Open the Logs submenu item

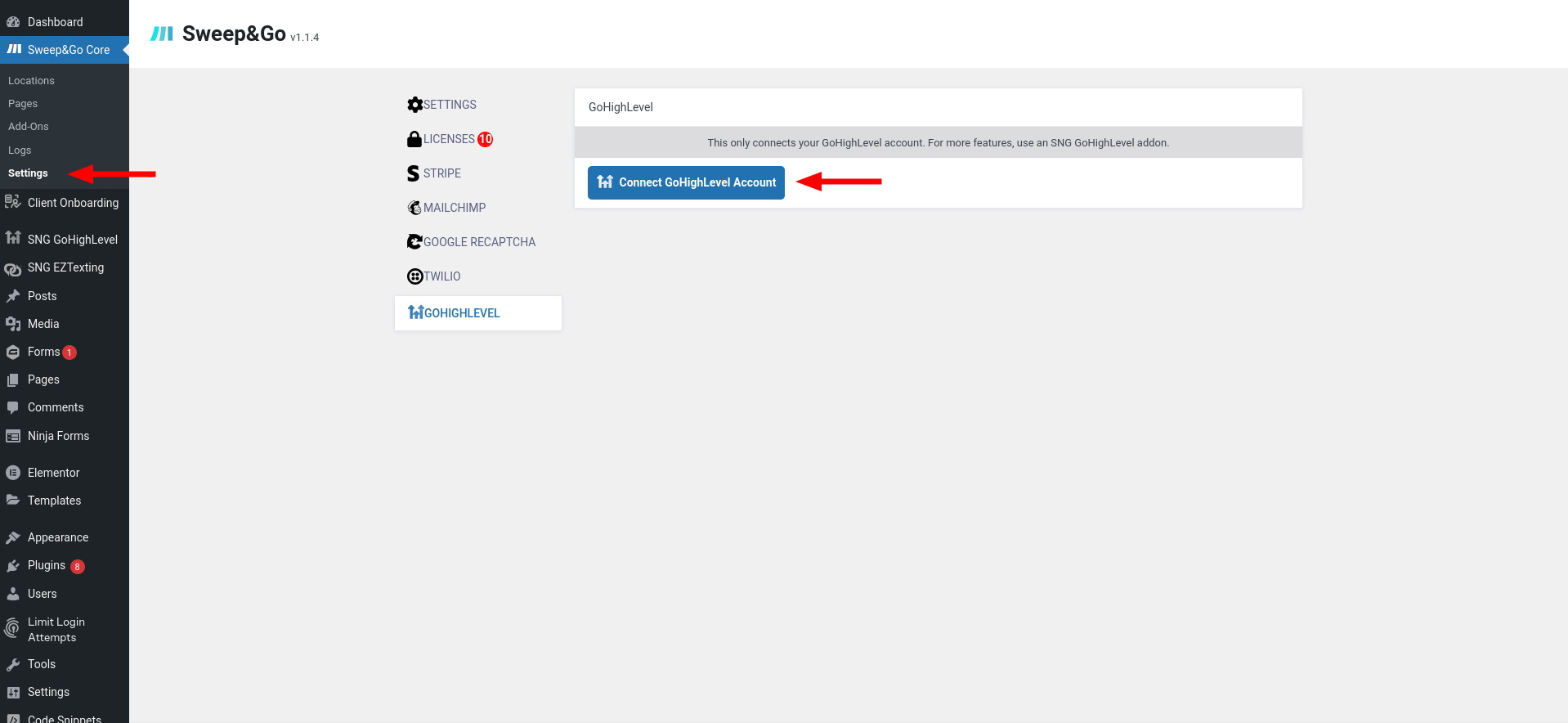(20, 150)
